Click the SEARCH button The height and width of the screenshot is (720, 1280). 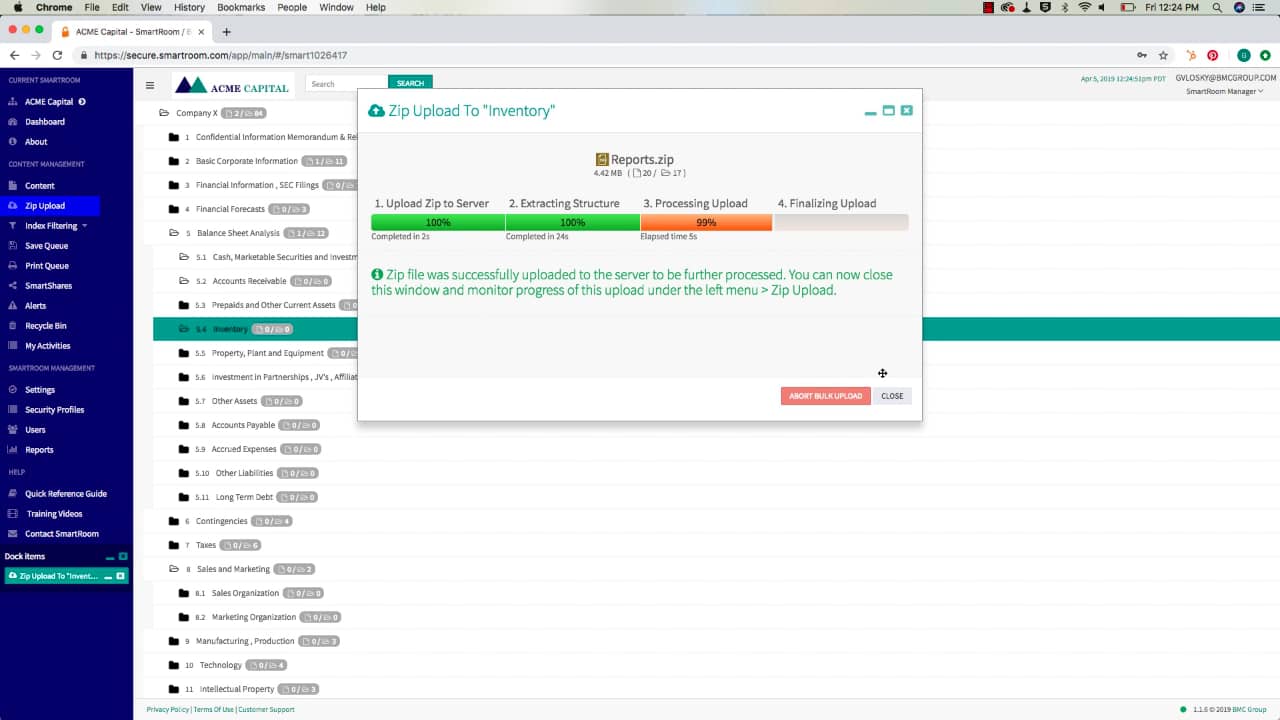pyautogui.click(x=410, y=83)
